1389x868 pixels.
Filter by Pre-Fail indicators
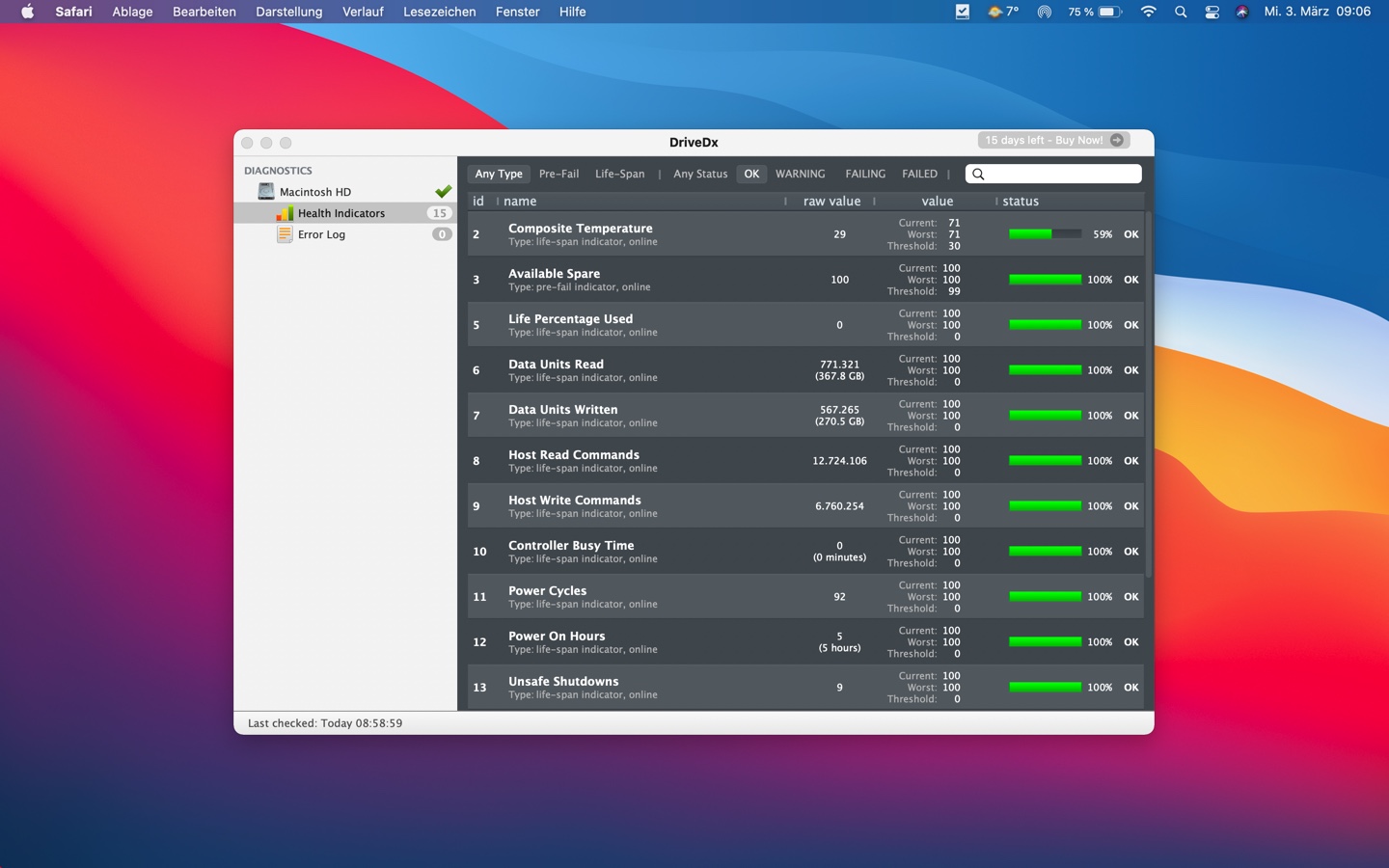558,175
